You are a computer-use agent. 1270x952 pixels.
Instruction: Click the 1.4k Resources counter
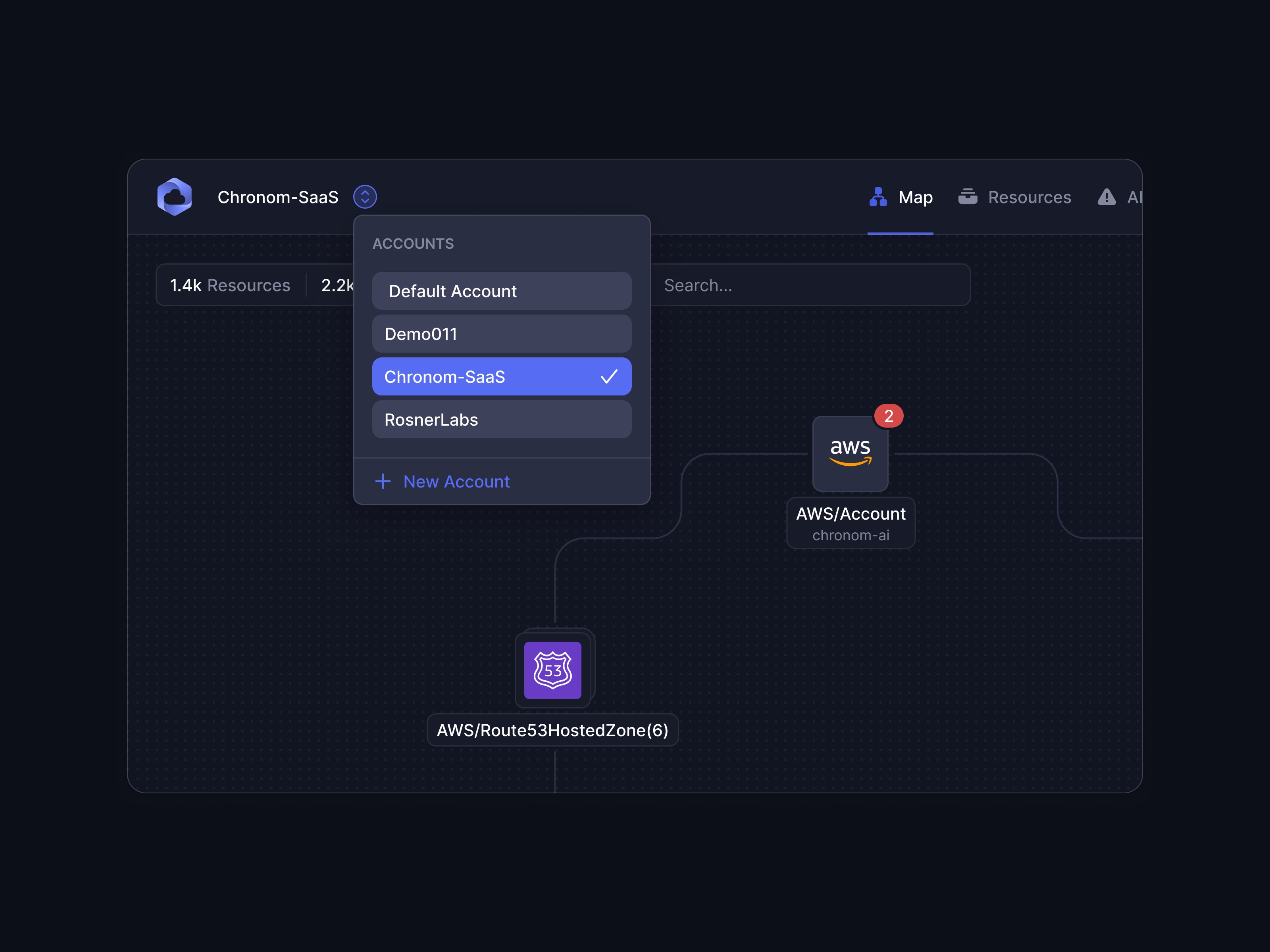(x=230, y=285)
